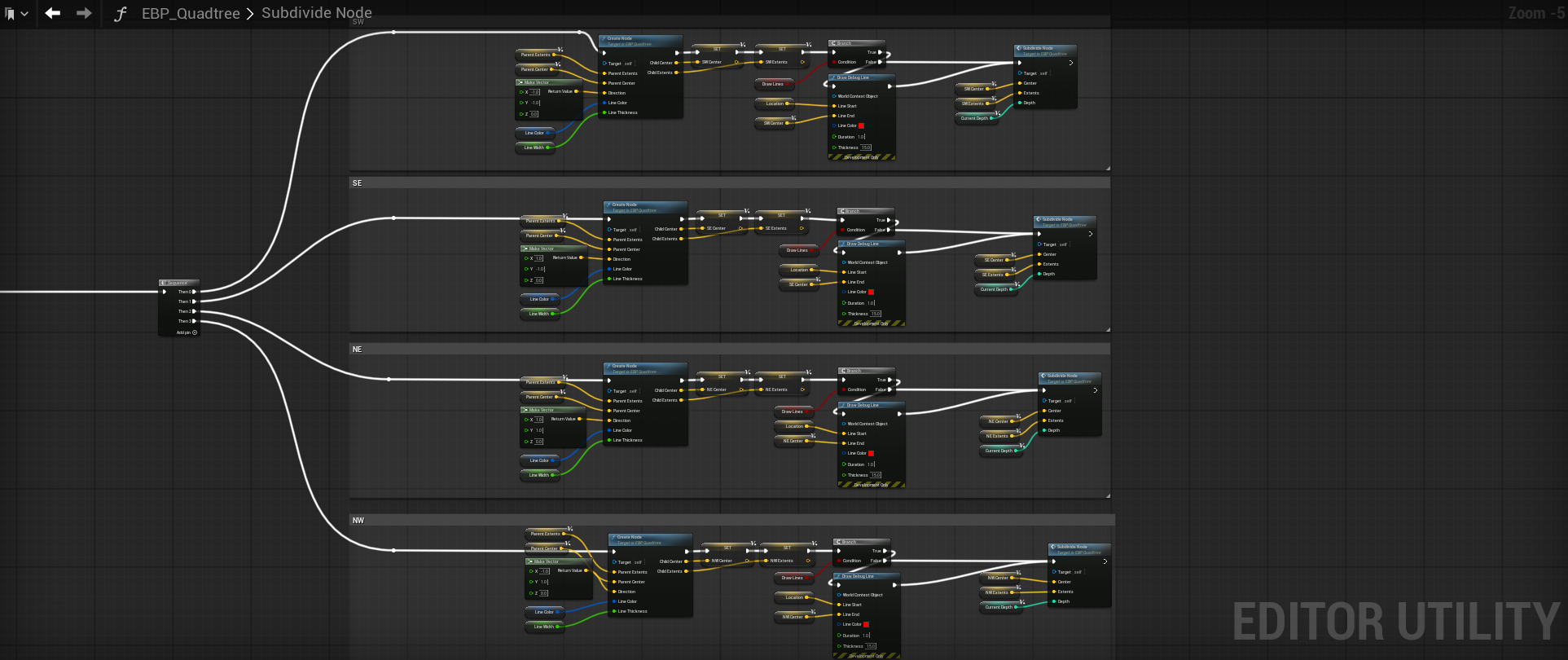Click Line Color red swatch in SE section

871,292
